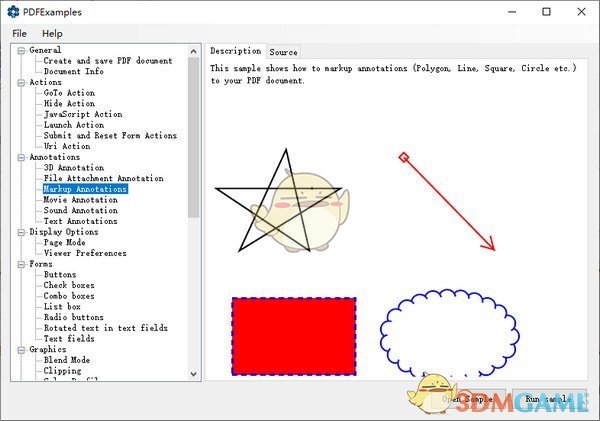Select Buttons sample under Forms

pyautogui.click(x=60, y=275)
